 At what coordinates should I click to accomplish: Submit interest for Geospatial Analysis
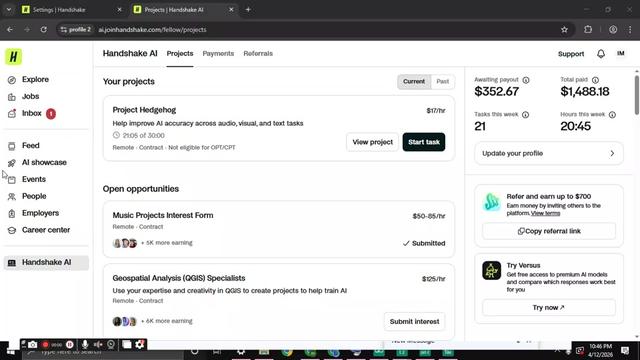414,322
